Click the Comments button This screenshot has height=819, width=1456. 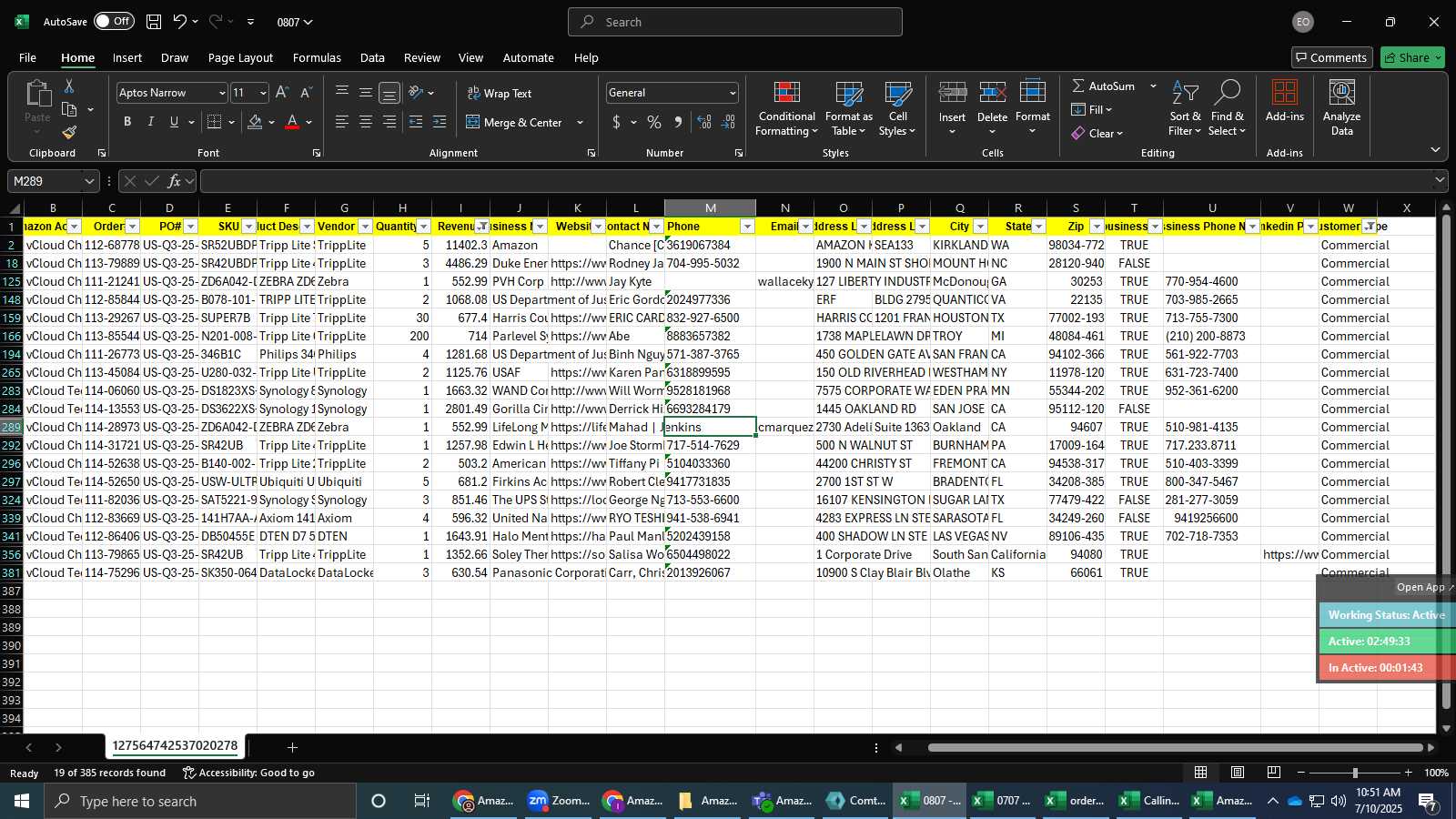coord(1331,57)
